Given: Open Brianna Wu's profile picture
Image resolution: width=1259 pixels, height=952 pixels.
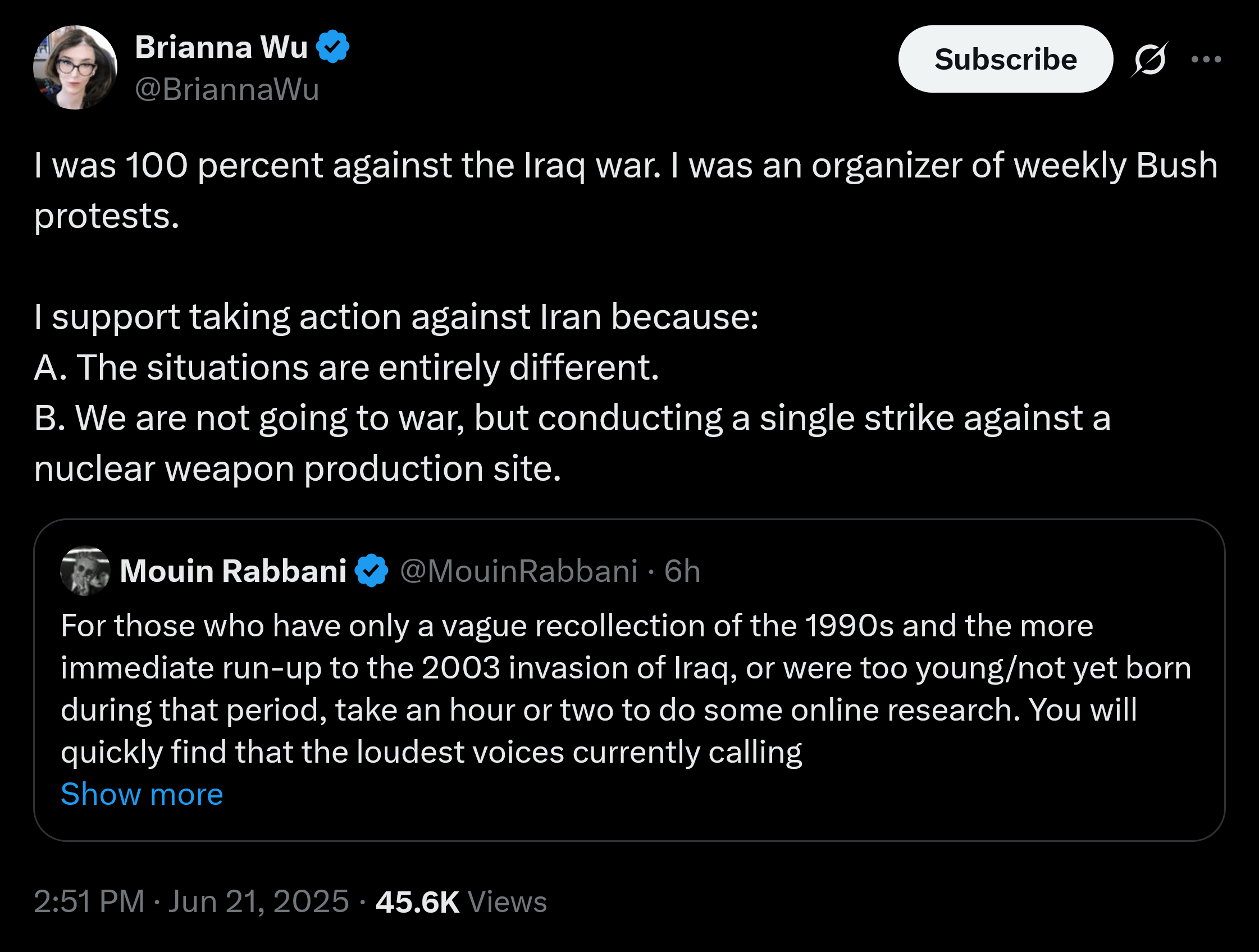Looking at the screenshot, I should 75,67.
